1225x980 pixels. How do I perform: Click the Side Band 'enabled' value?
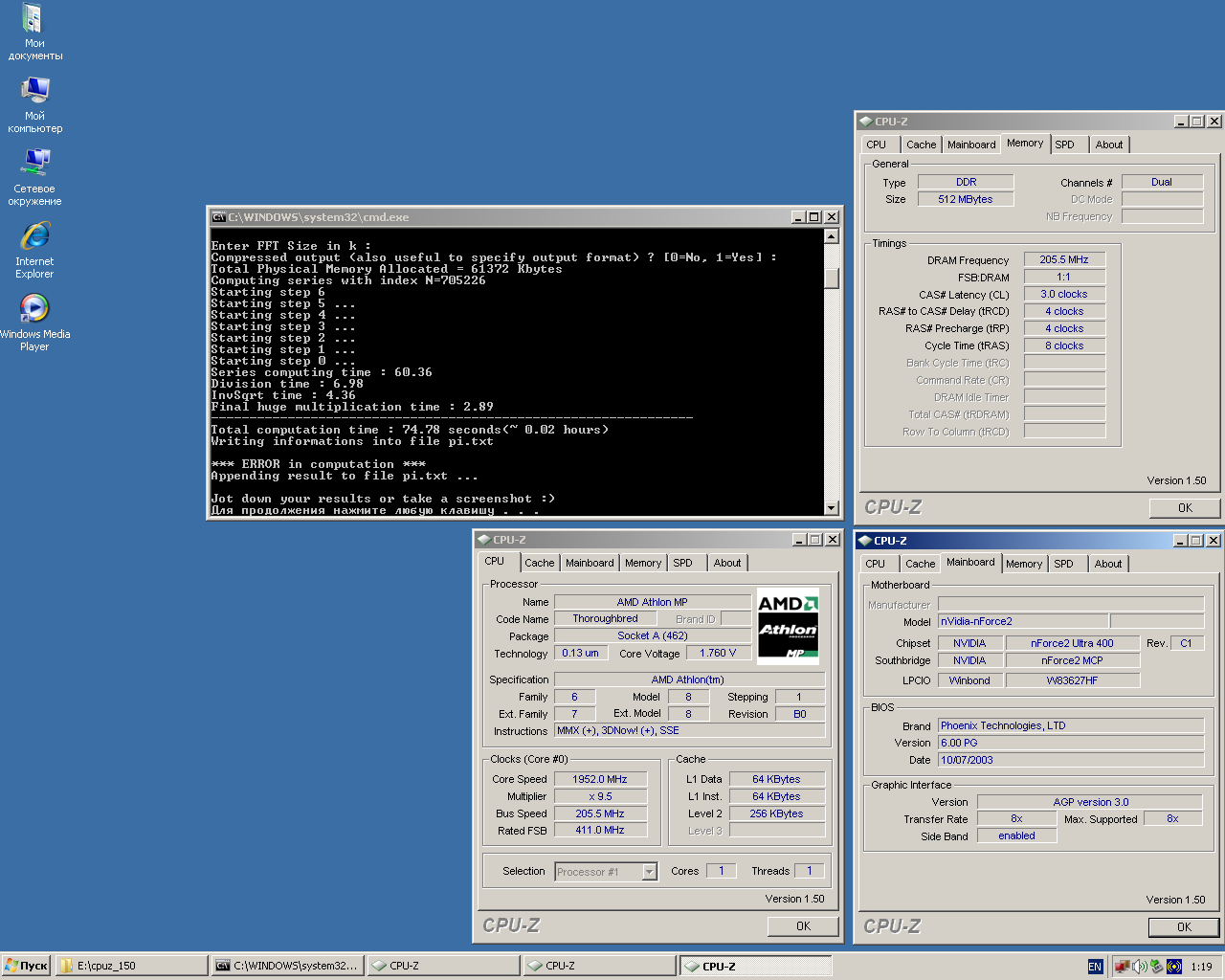click(x=1016, y=835)
